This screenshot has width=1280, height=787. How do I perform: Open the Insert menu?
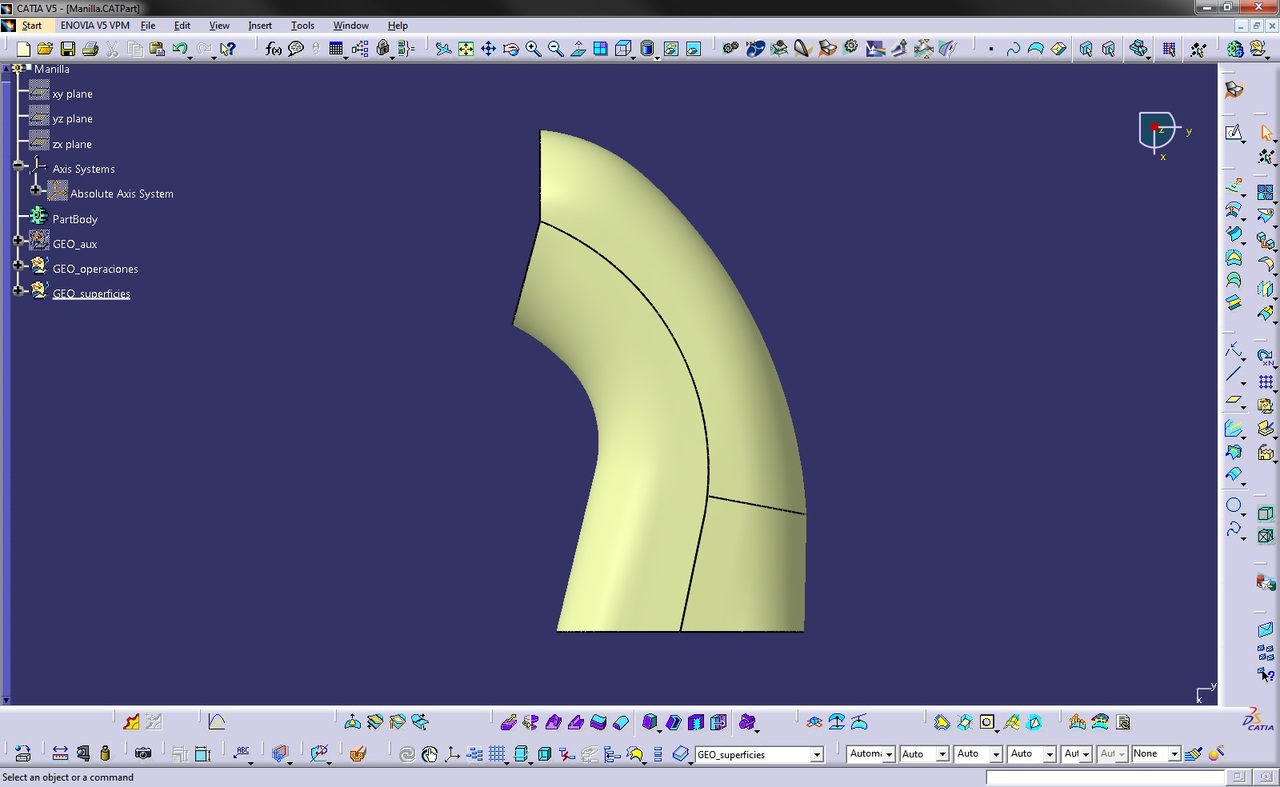click(x=260, y=25)
